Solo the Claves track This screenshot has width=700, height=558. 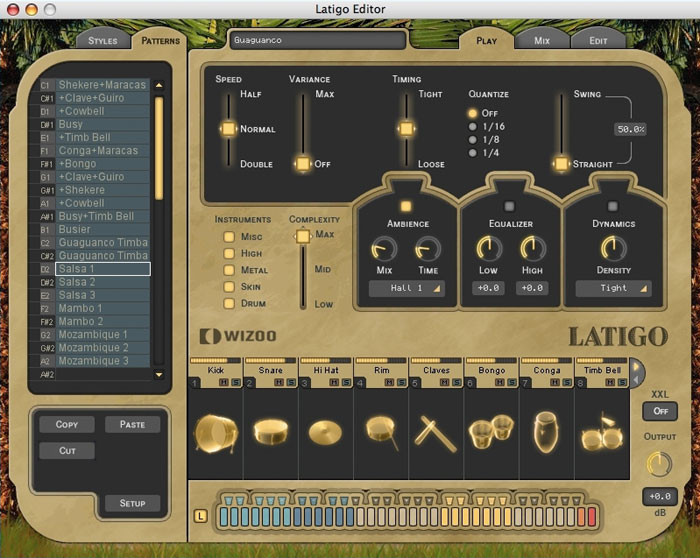coord(456,383)
